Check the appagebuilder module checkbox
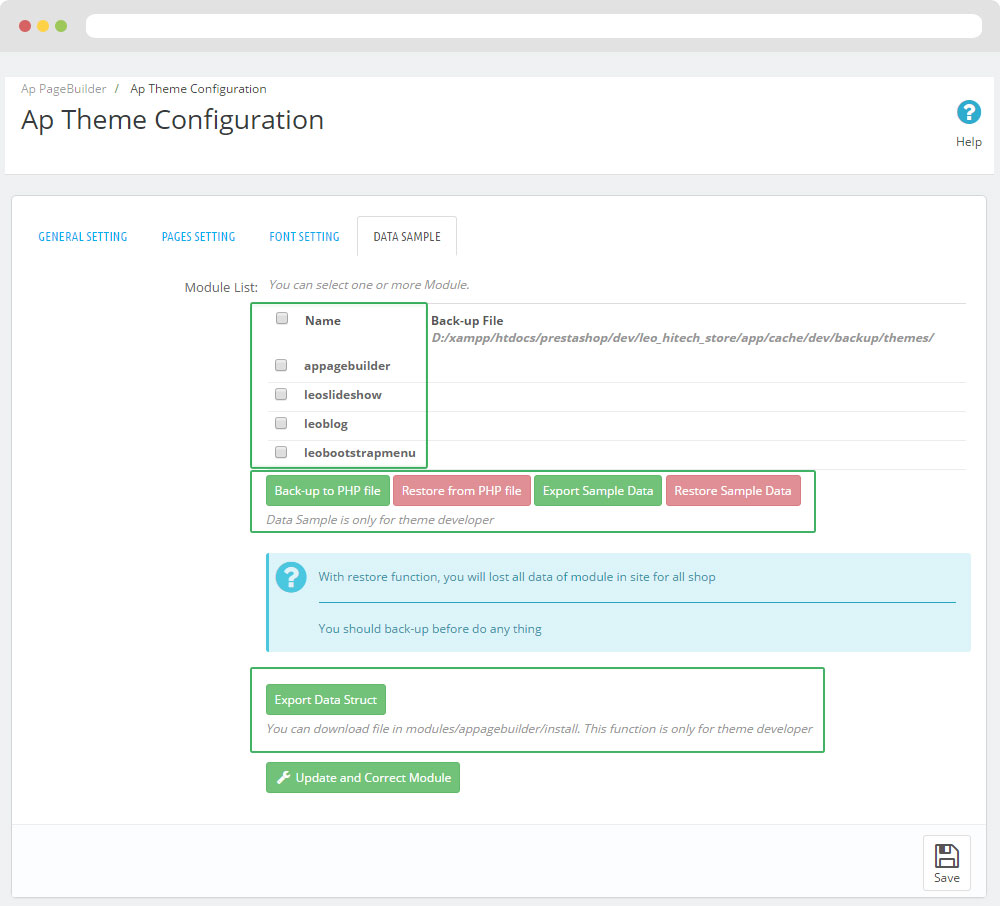1000x906 pixels. click(281, 365)
